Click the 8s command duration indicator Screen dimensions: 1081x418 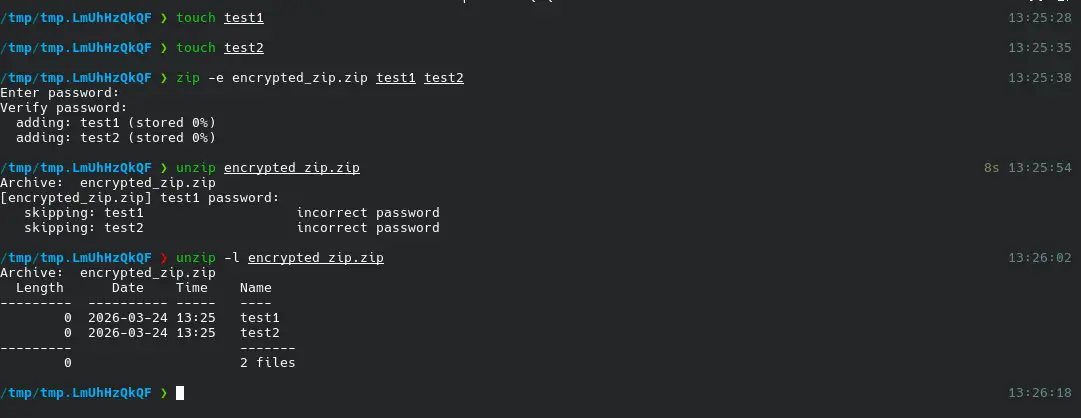[x=992, y=168]
